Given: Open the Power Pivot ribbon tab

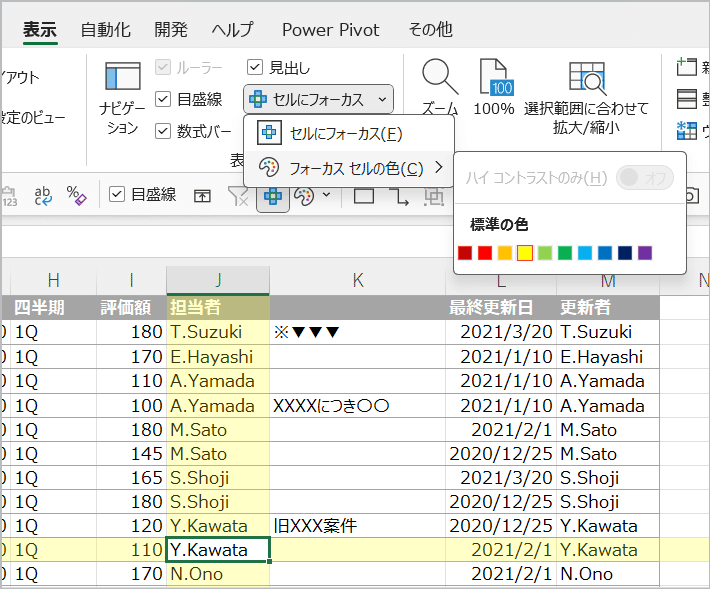Looking at the screenshot, I should [x=331, y=30].
